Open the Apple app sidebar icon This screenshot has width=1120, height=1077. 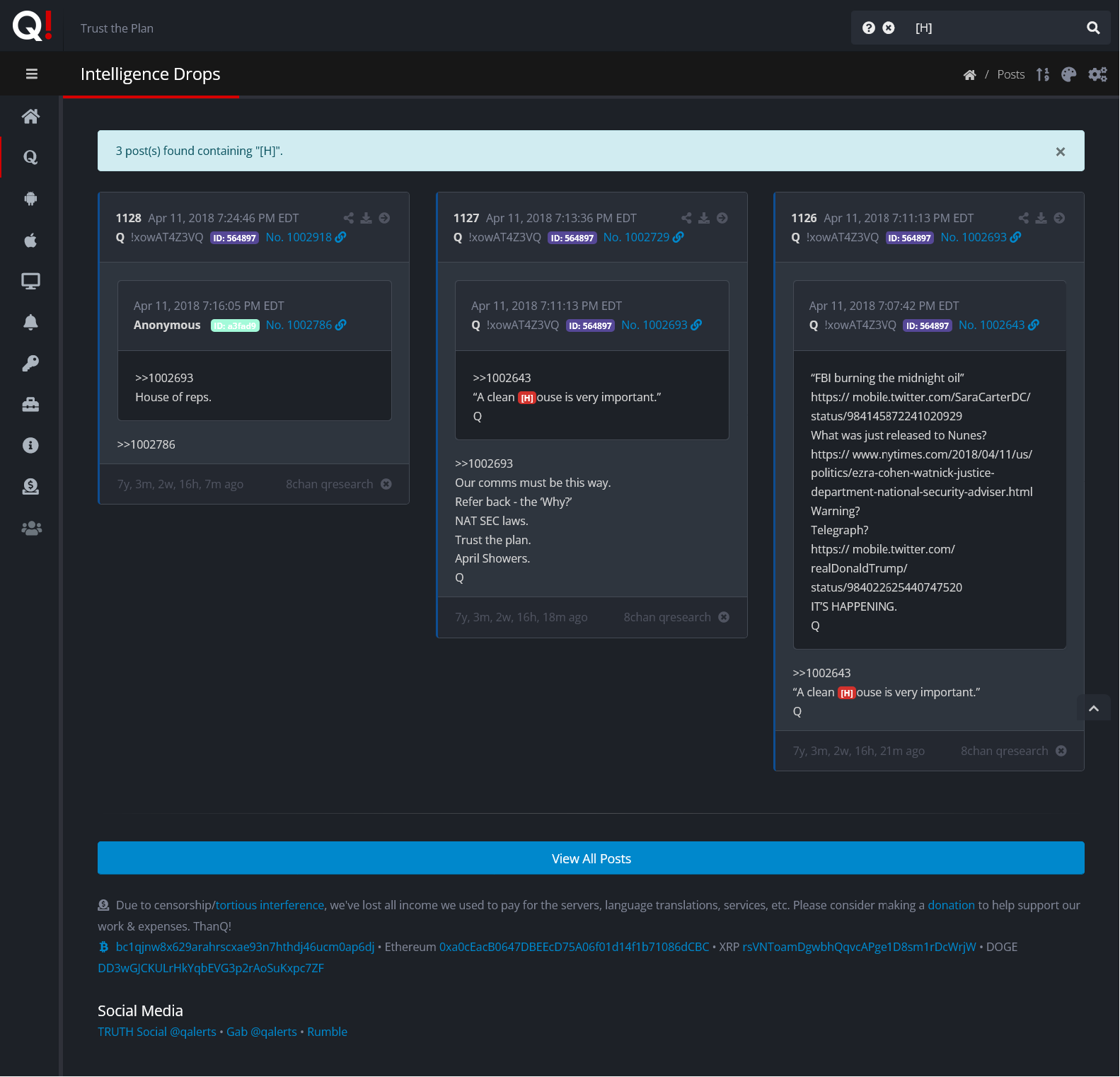point(30,240)
